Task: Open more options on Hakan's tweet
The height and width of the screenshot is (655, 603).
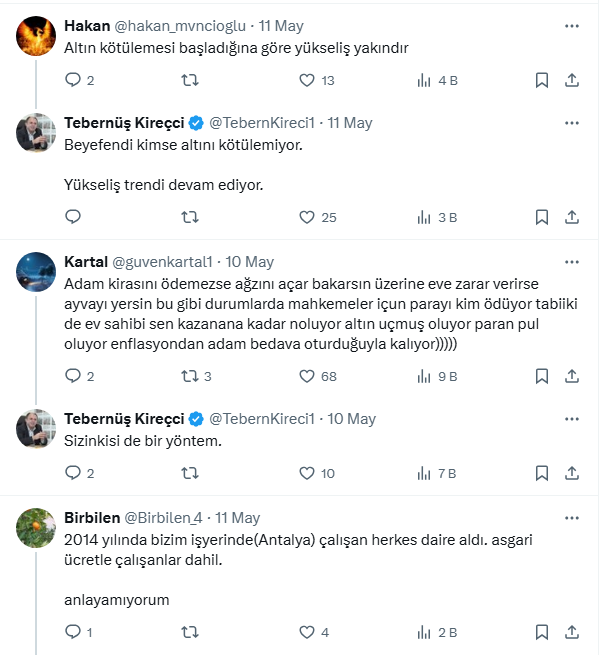Action: tap(572, 25)
